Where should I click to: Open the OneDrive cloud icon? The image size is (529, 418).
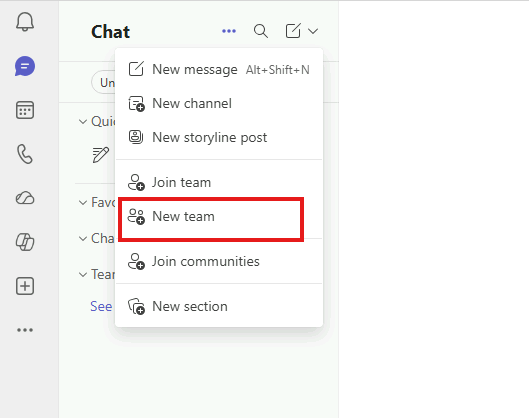(25, 198)
